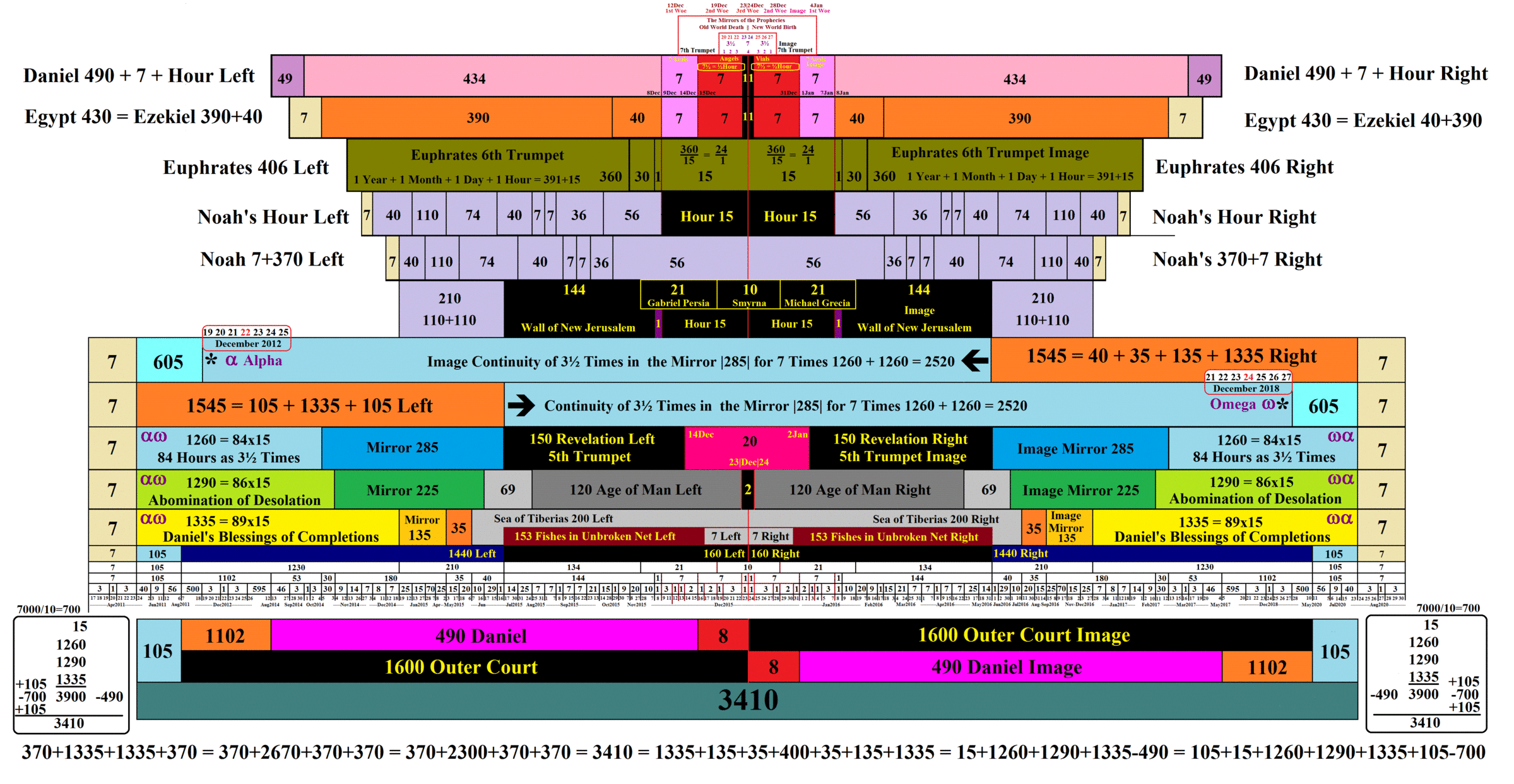Image resolution: width=1514 pixels, height=784 pixels.
Task: Click the '21 Gabriel Persia' cell
Action: coord(678,295)
